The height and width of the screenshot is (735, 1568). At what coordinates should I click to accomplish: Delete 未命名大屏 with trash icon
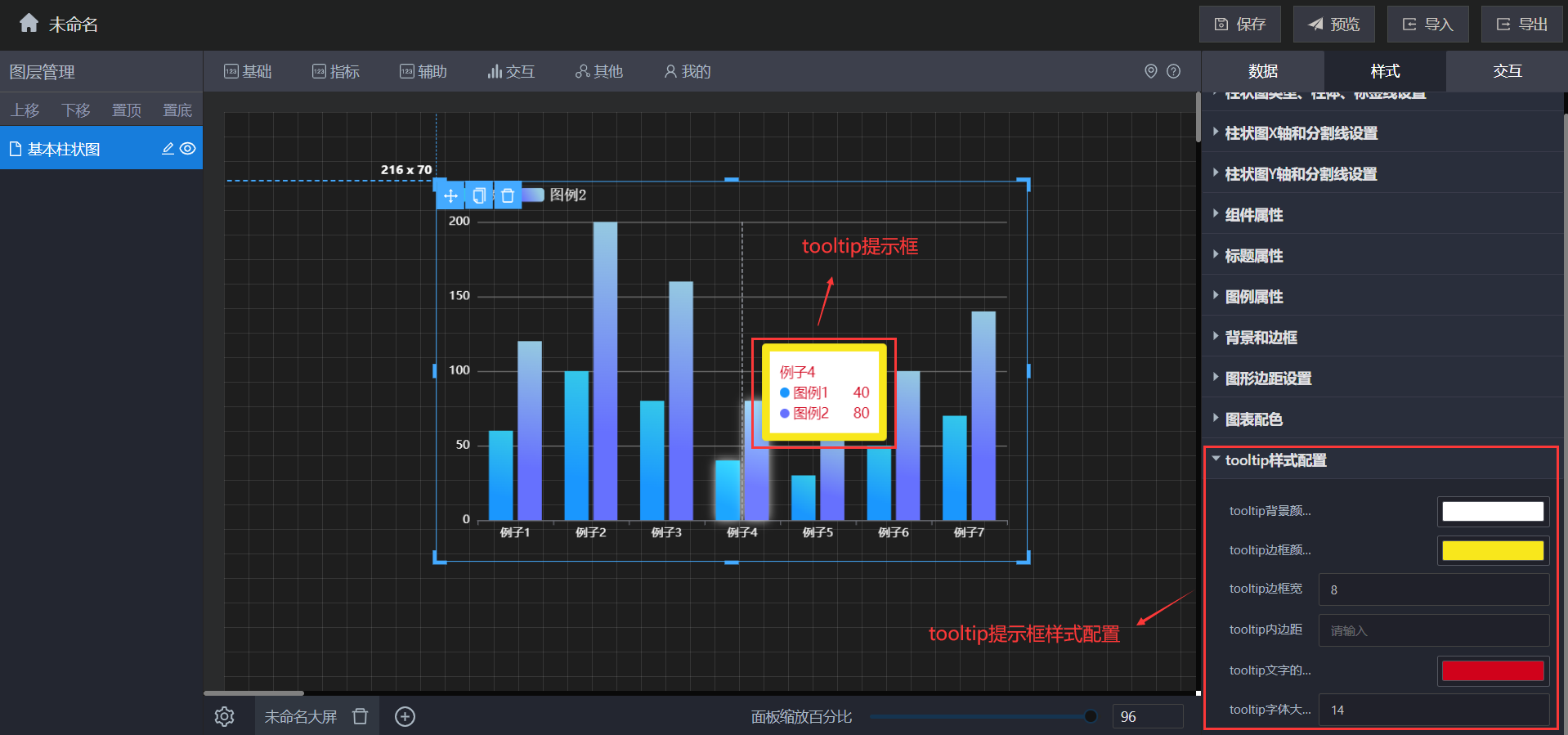[x=360, y=717]
